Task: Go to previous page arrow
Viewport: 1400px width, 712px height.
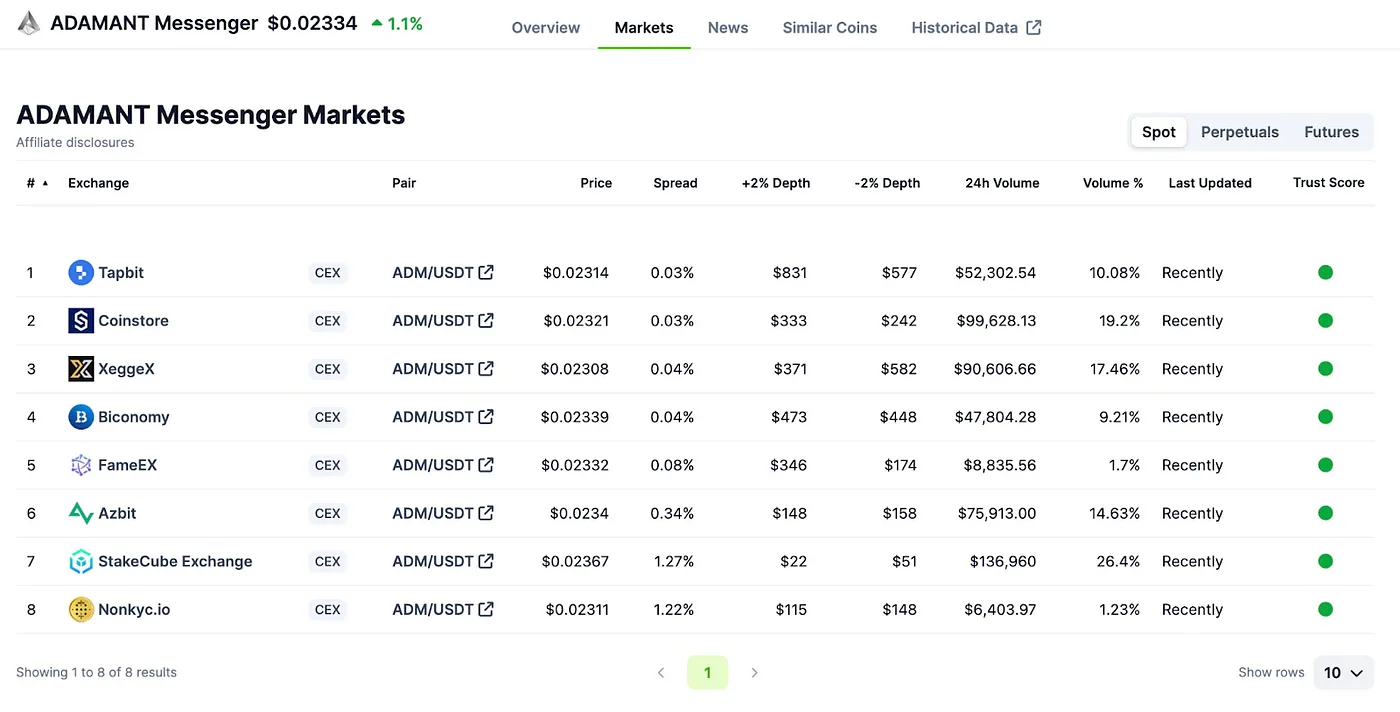Action: pos(661,673)
